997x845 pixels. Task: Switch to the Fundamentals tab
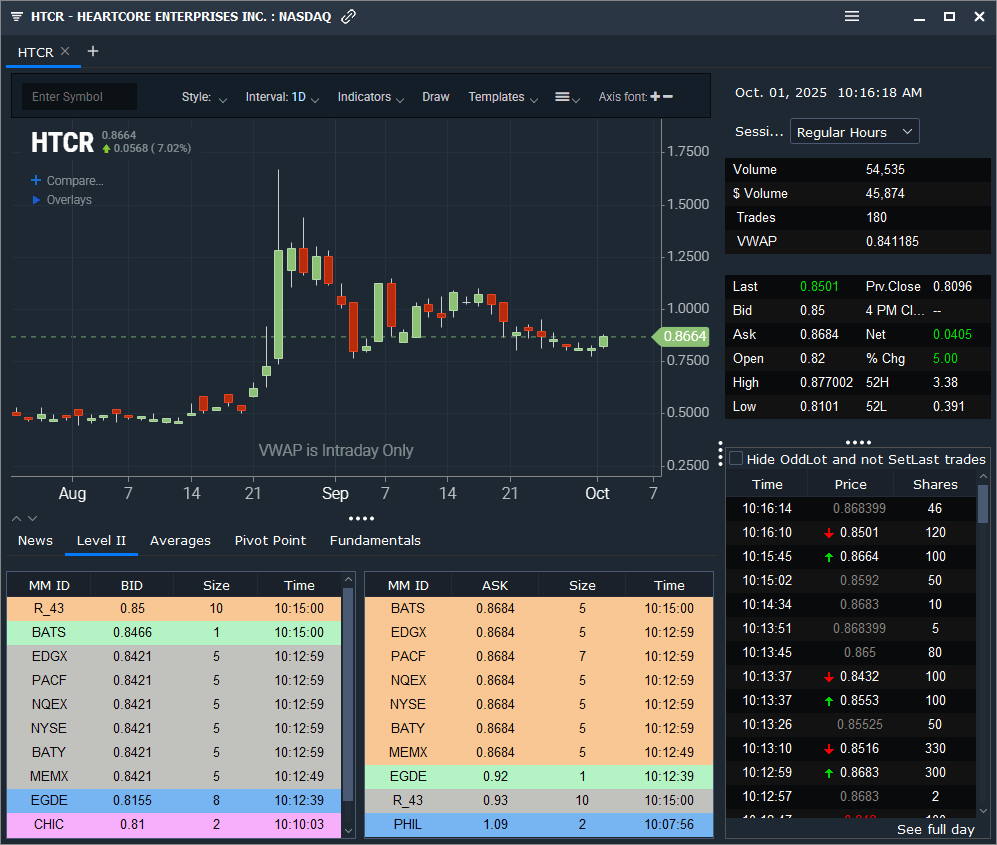point(375,540)
